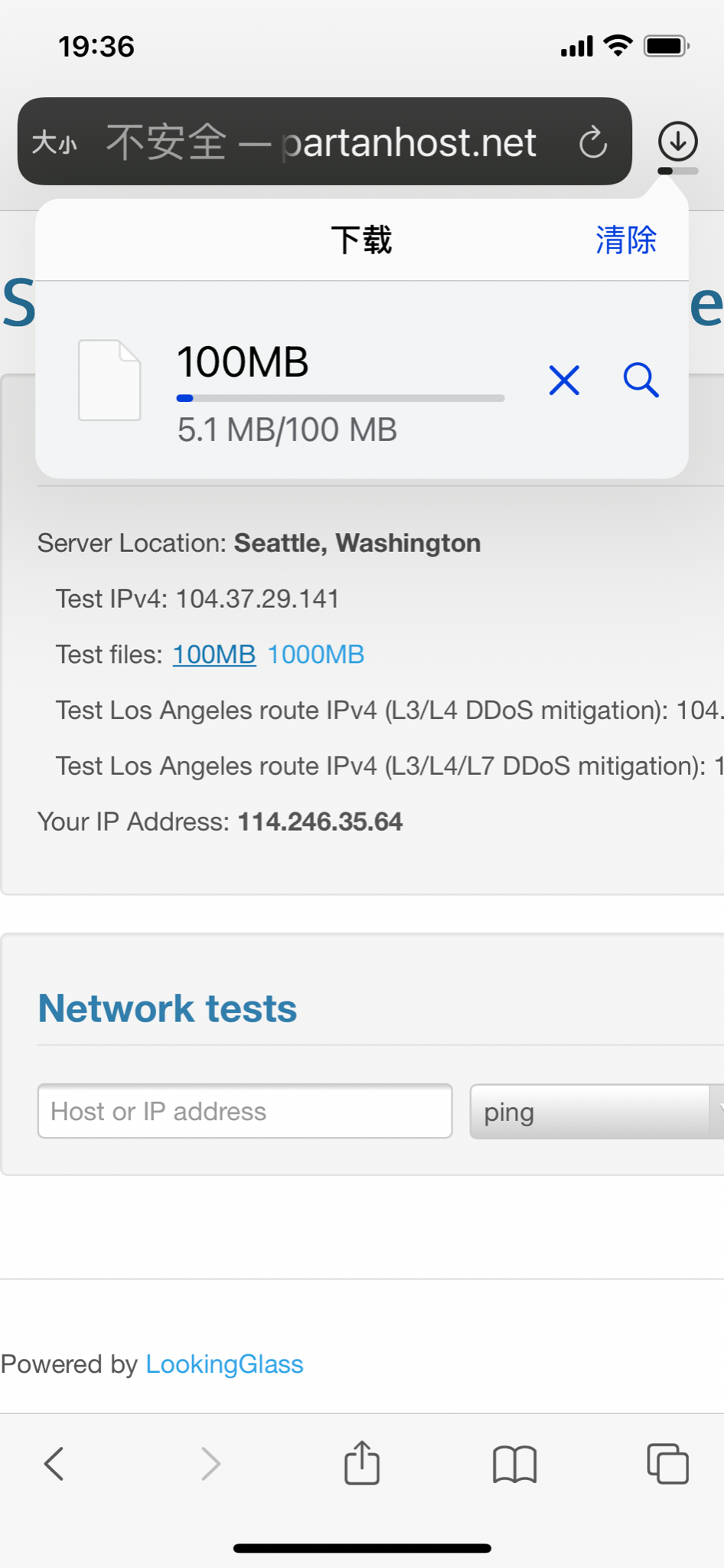724x1568 pixels.
Task: Reload the page with the refresh icon
Action: click(593, 142)
